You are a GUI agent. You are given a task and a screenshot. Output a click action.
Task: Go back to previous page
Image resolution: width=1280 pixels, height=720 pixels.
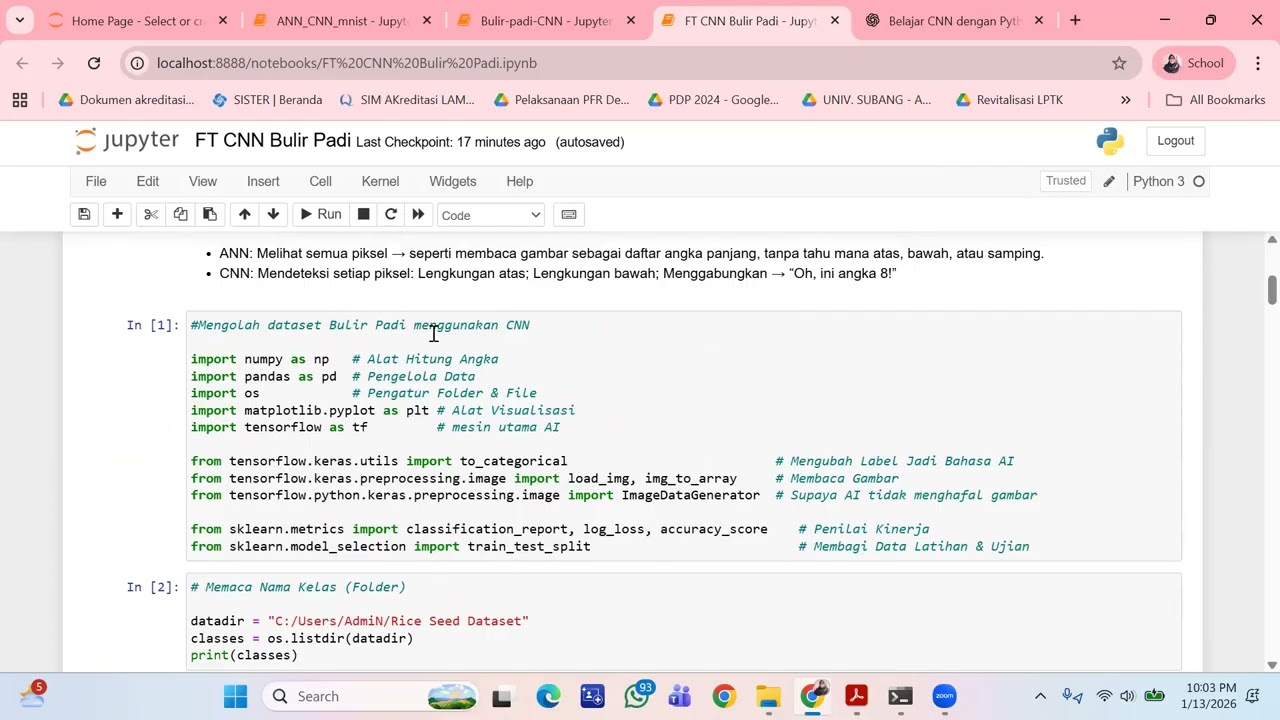22,63
